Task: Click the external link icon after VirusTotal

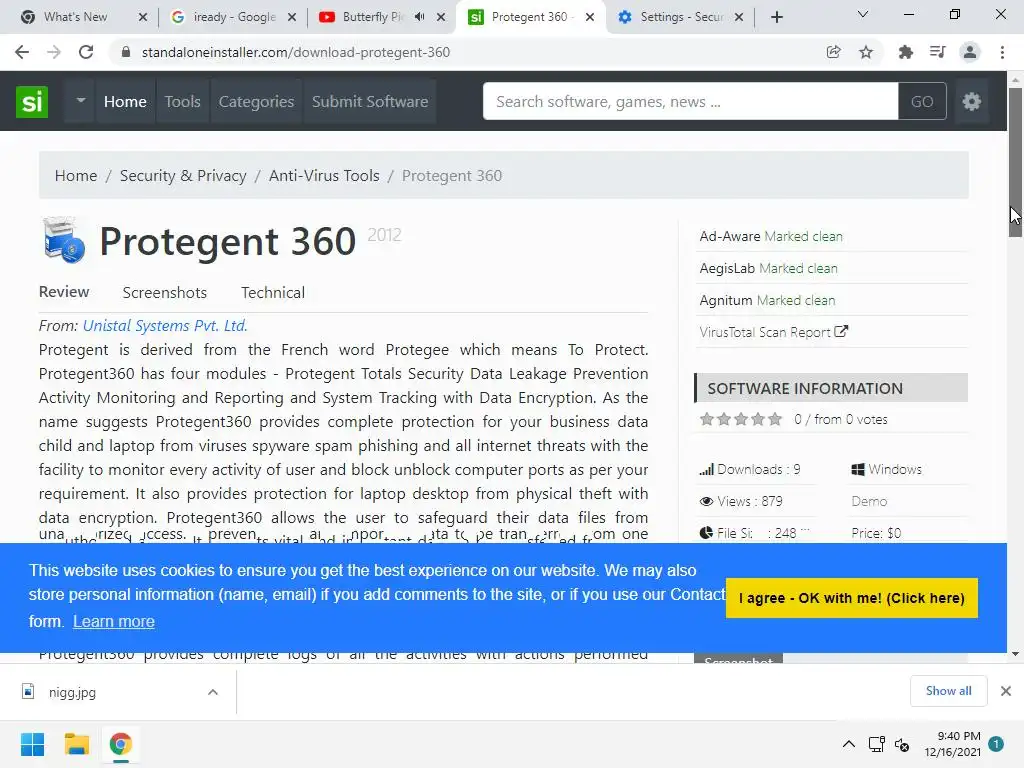Action: coord(841,331)
